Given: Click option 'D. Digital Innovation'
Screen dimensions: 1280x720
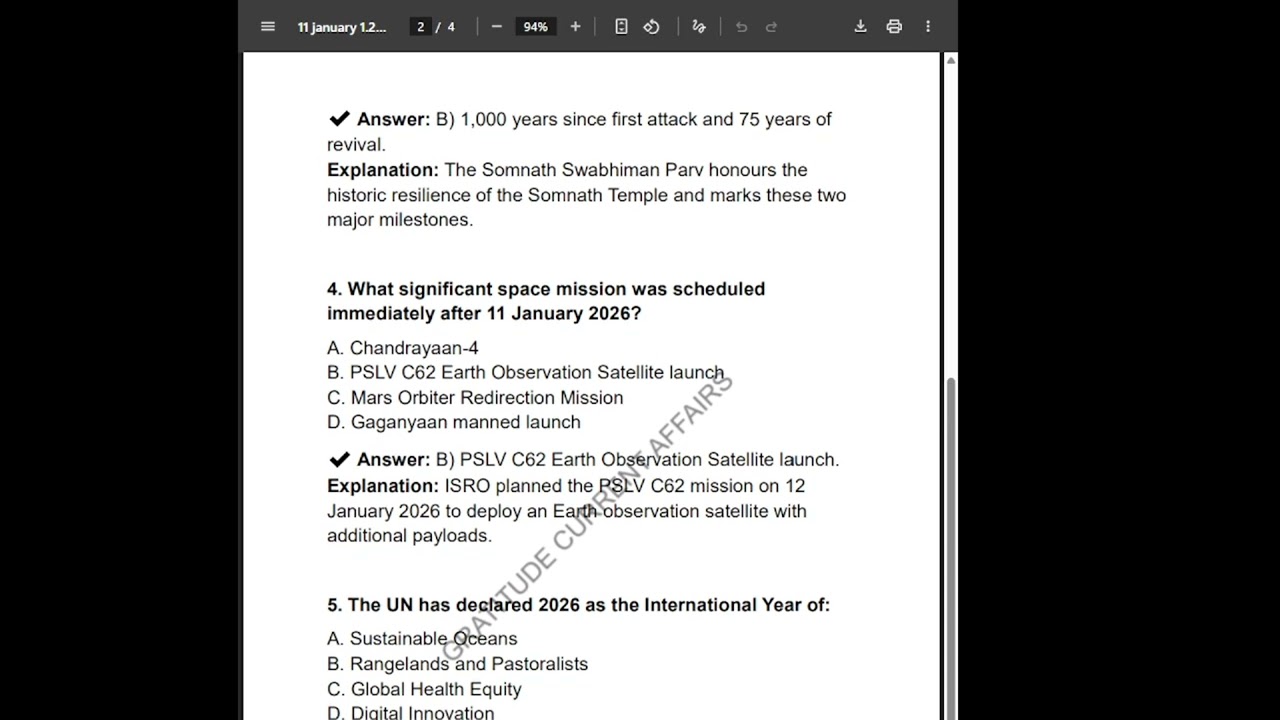Looking at the screenshot, I should (410, 713).
